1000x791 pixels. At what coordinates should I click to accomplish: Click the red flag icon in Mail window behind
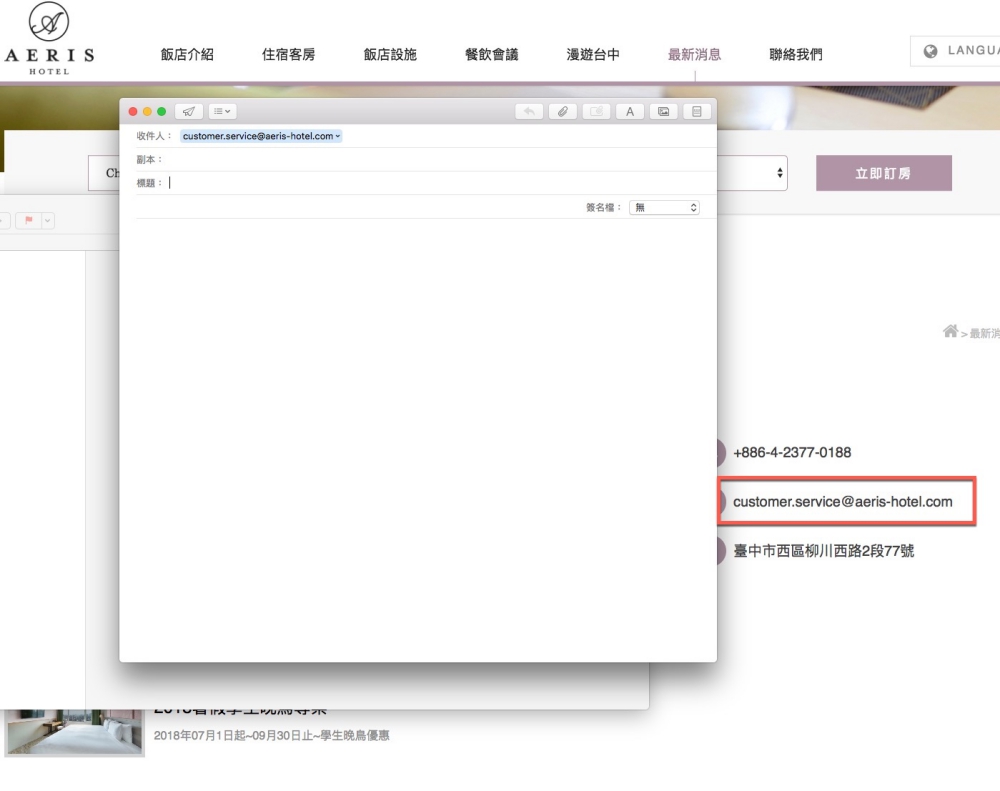[29, 221]
